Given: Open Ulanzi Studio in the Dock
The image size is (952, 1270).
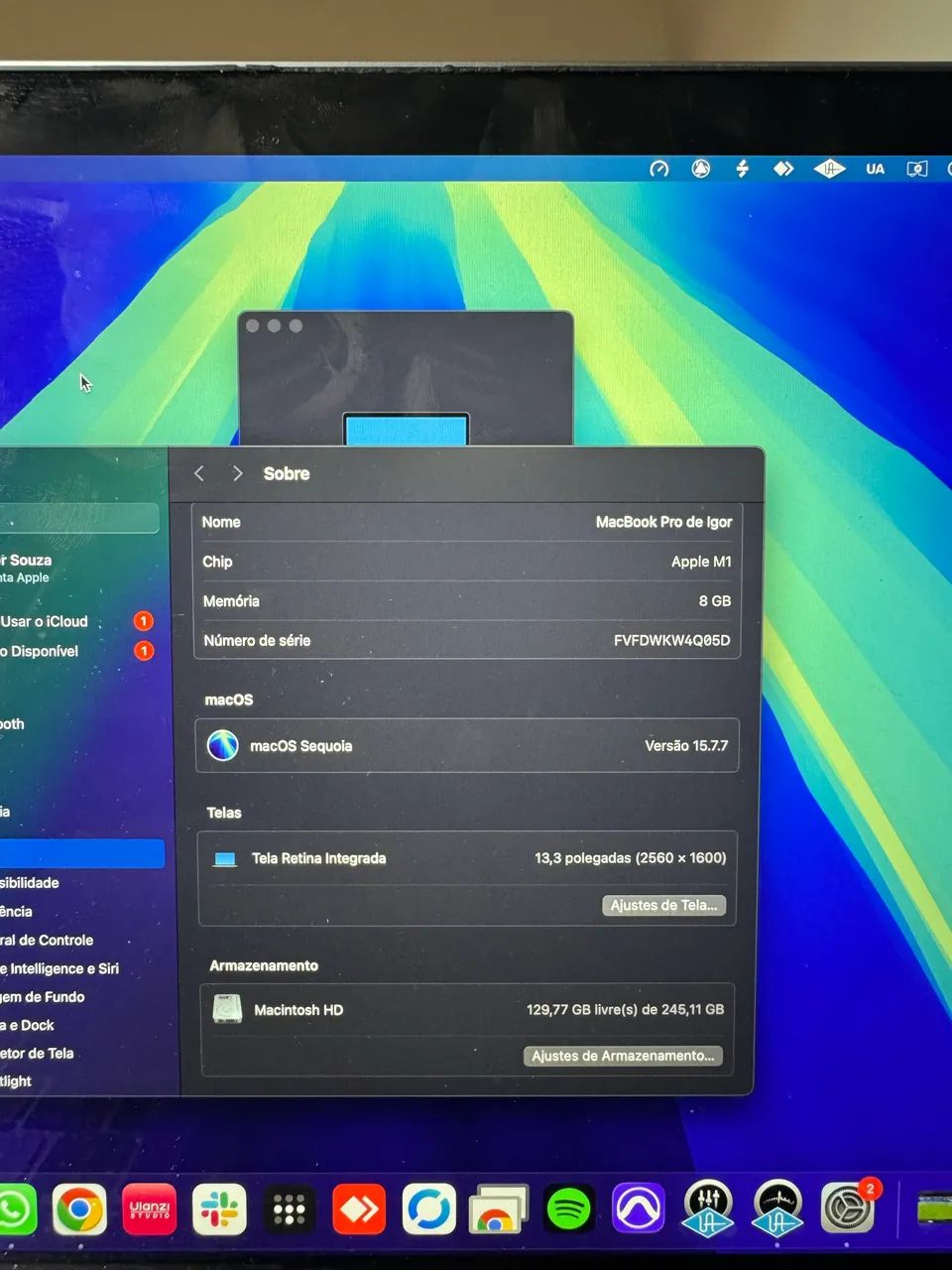Looking at the screenshot, I should pos(150,1209).
